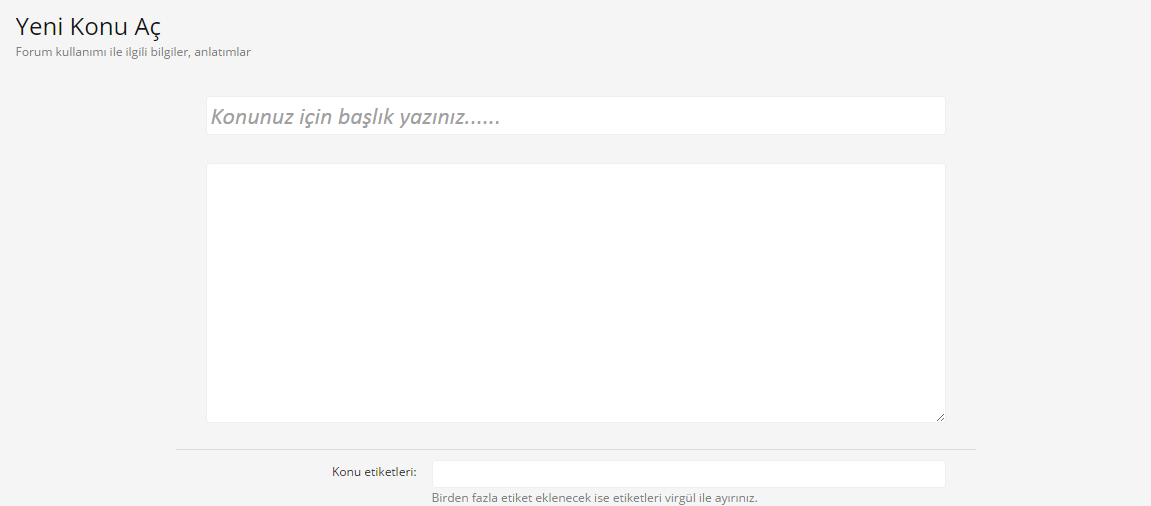Click the textarea resize handle corner
The image size is (1151, 506).
click(x=940, y=417)
